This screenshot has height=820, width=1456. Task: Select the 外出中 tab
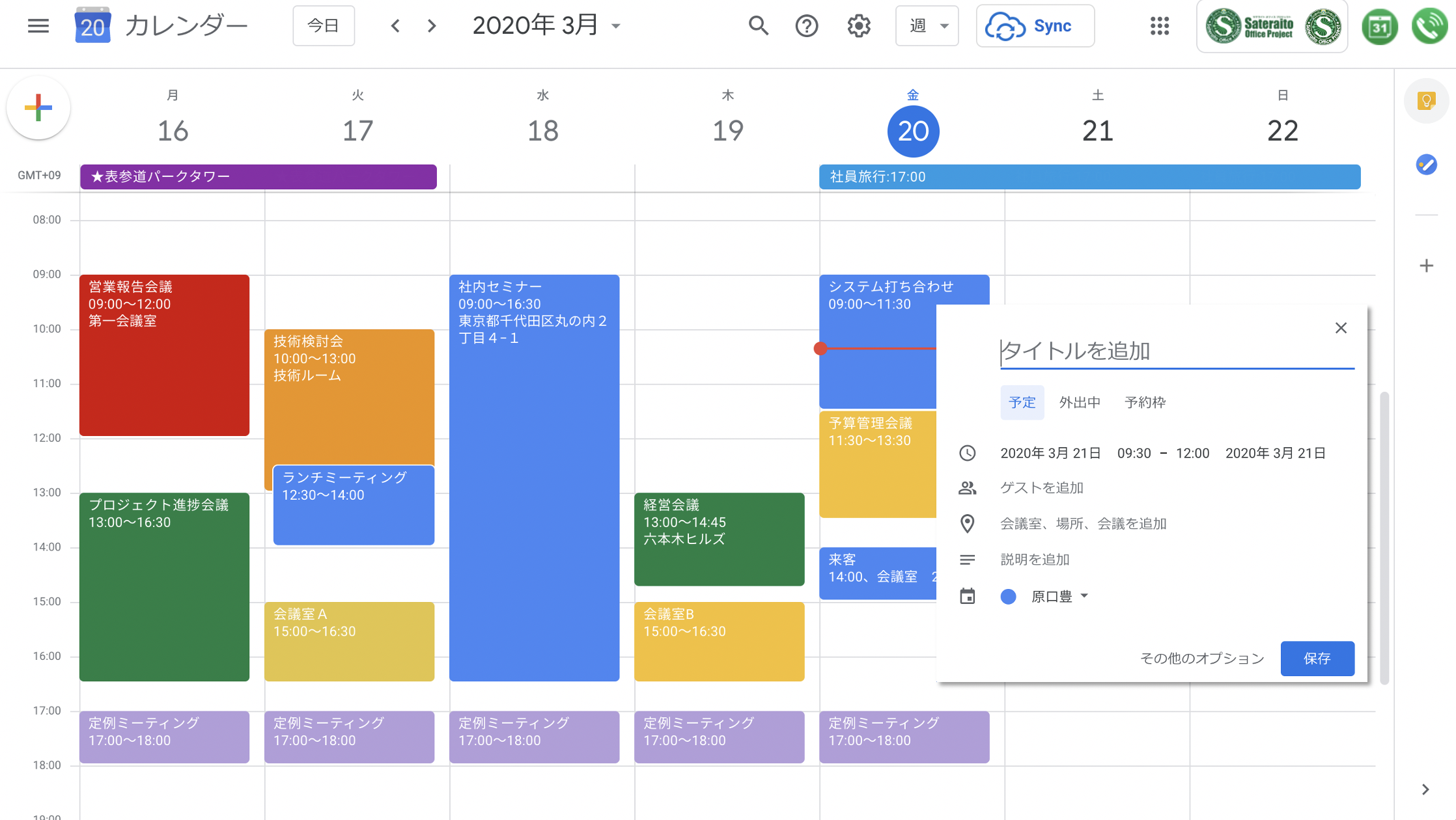coord(1080,402)
